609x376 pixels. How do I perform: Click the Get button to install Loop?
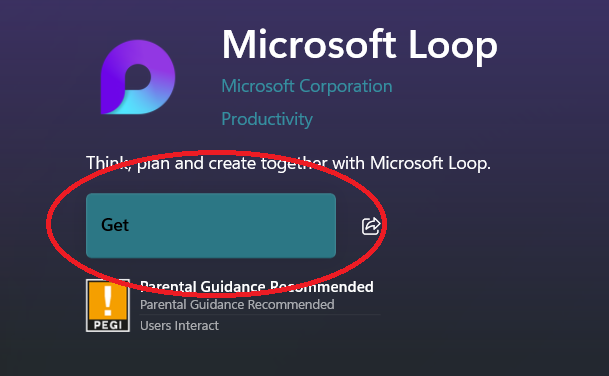(211, 226)
